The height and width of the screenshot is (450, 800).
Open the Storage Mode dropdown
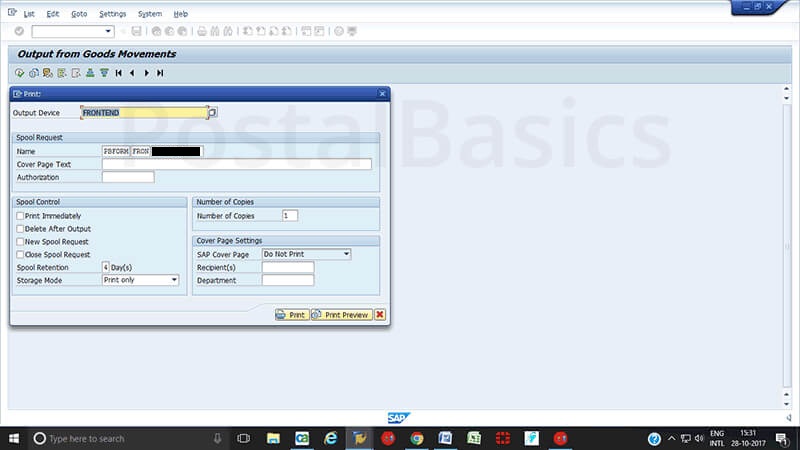click(x=173, y=280)
